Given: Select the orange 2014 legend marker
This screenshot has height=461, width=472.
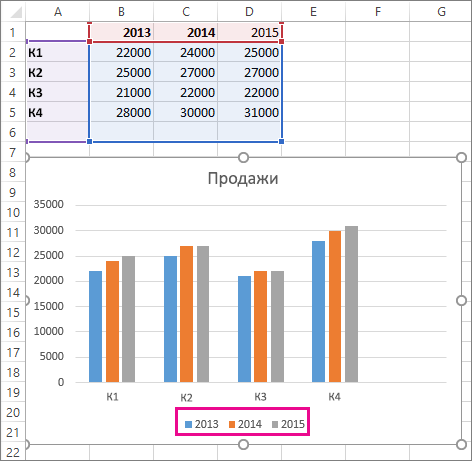Looking at the screenshot, I should pyautogui.click(x=232, y=424).
